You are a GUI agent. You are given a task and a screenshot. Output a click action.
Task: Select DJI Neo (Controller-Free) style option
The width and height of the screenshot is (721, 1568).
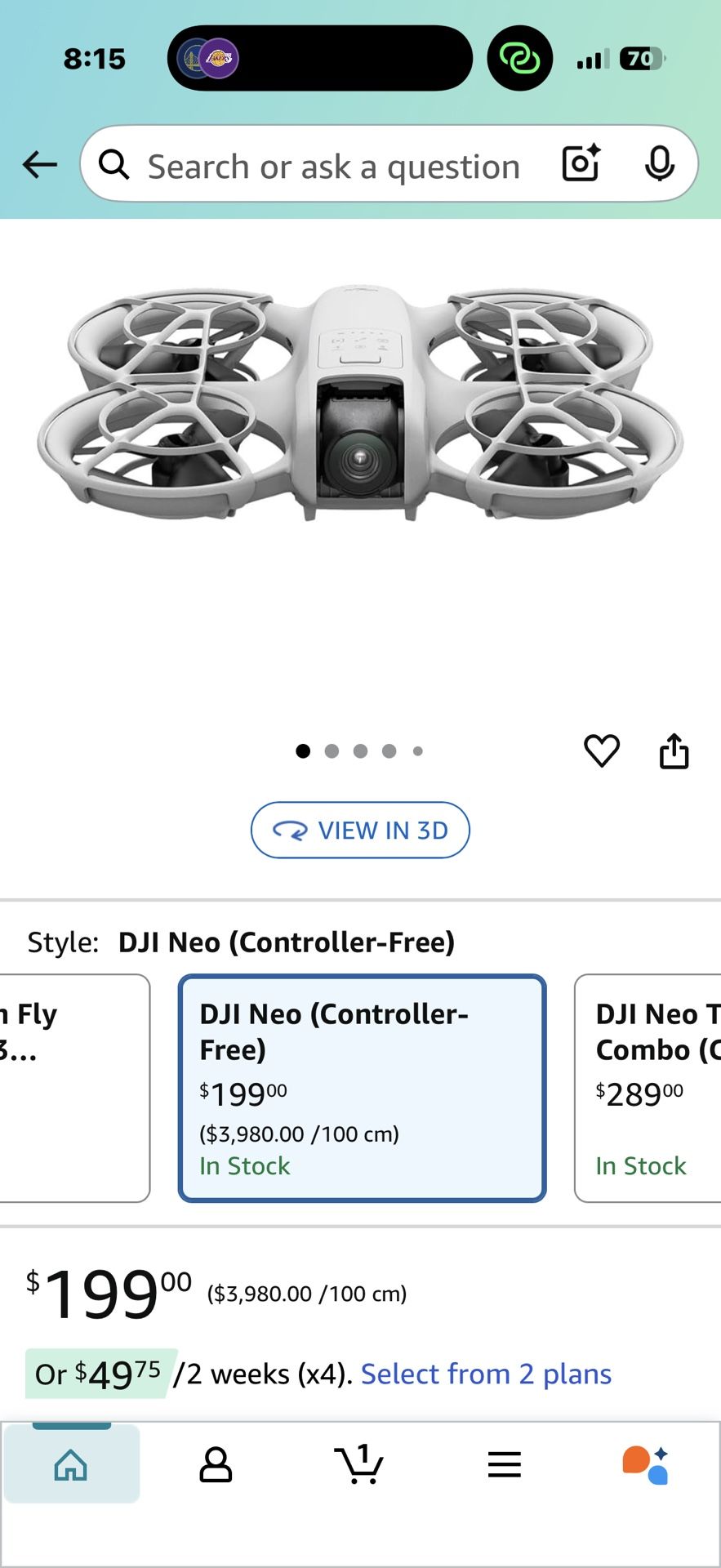[362, 1088]
